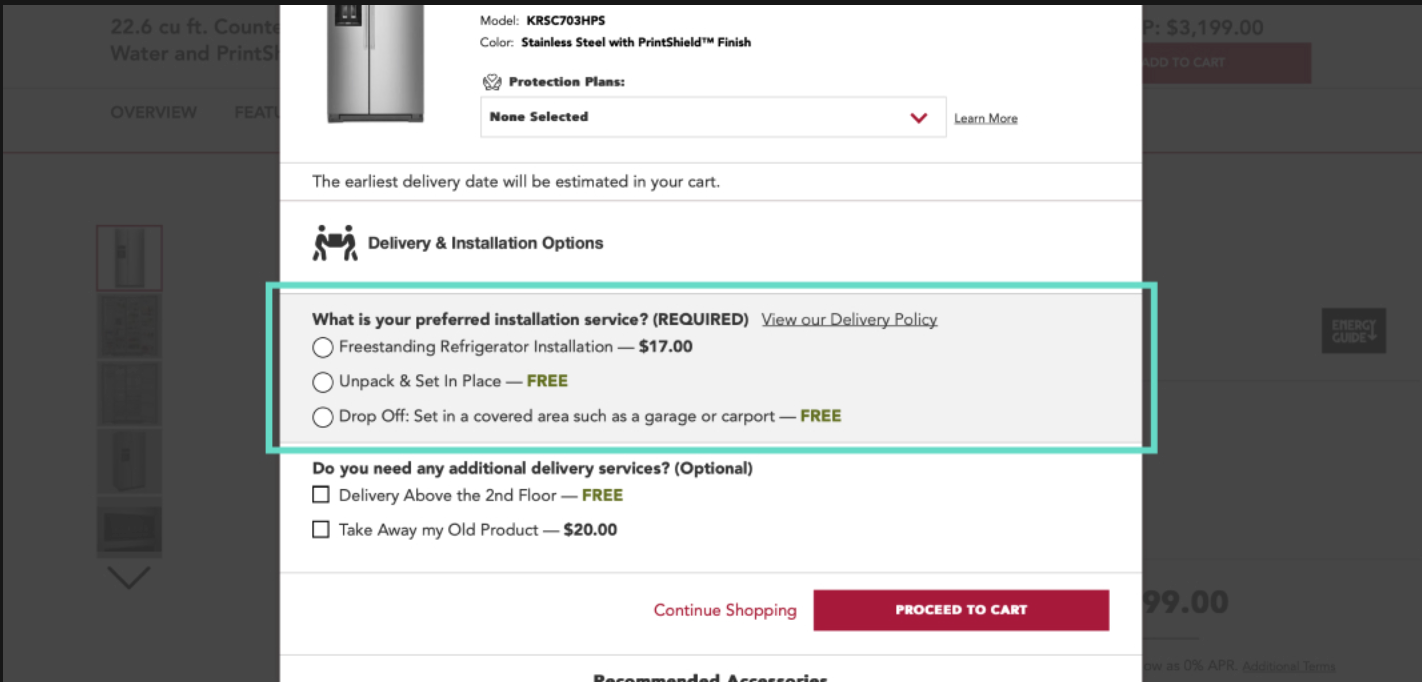Click the Protection Plans shield icon

(492, 82)
